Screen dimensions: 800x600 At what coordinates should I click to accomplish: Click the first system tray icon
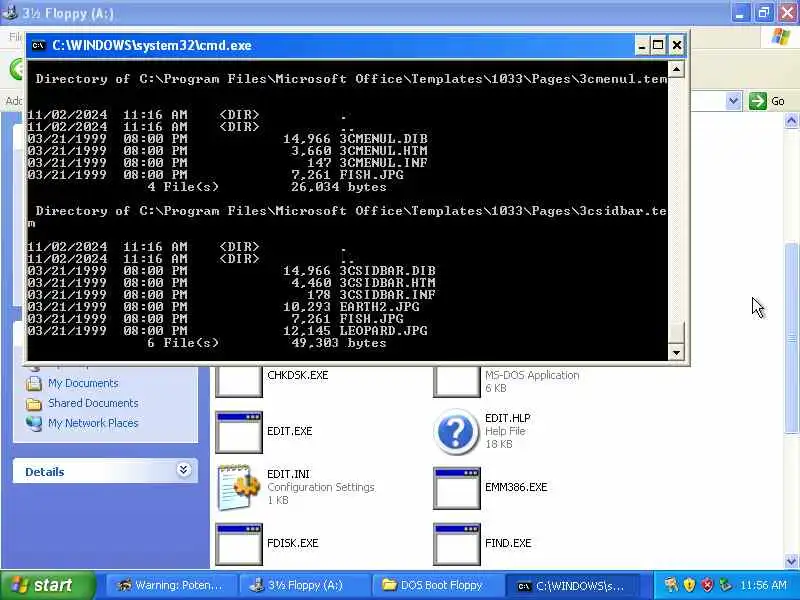point(671,585)
